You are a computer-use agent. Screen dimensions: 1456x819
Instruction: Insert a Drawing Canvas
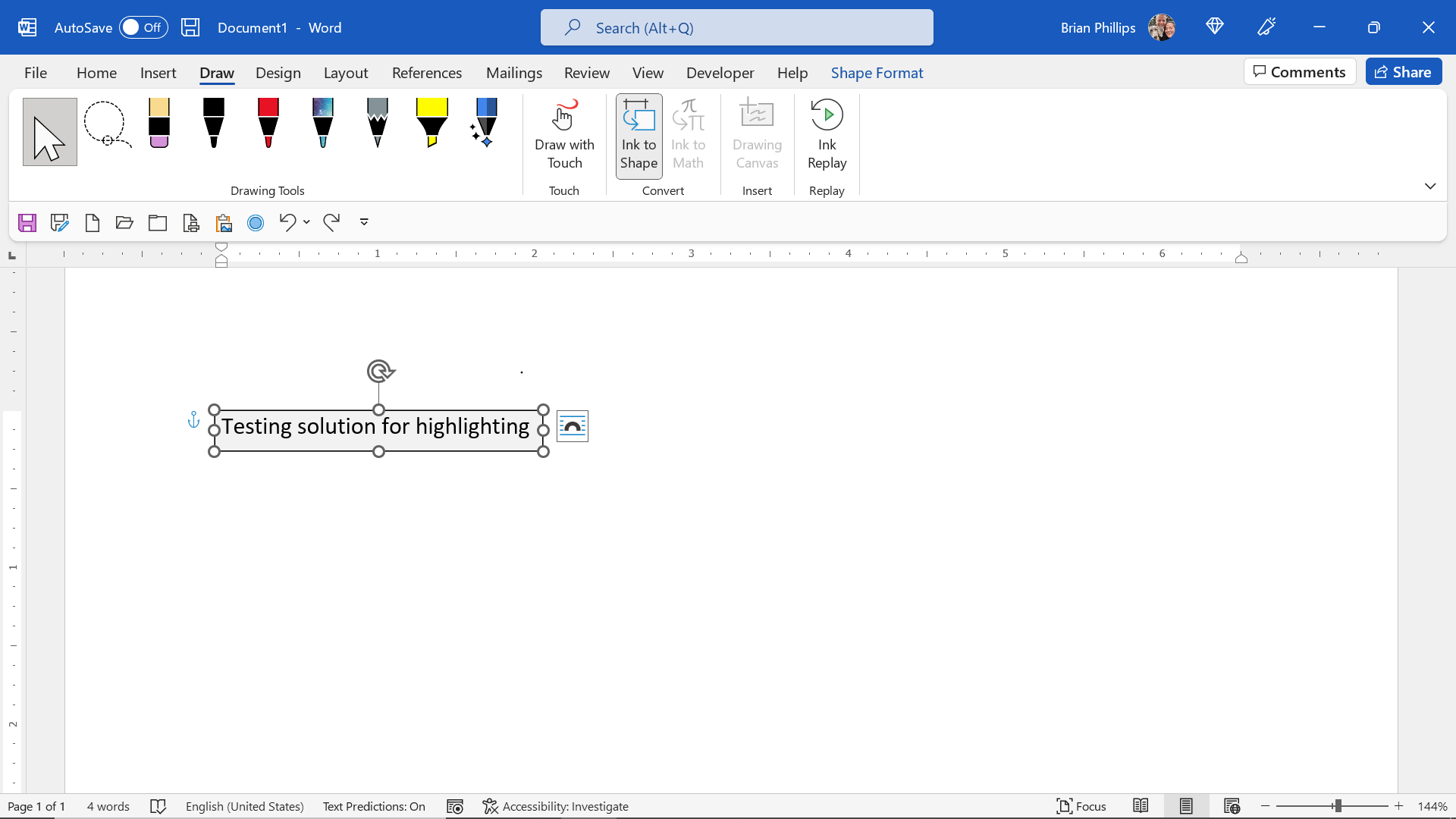[757, 135]
